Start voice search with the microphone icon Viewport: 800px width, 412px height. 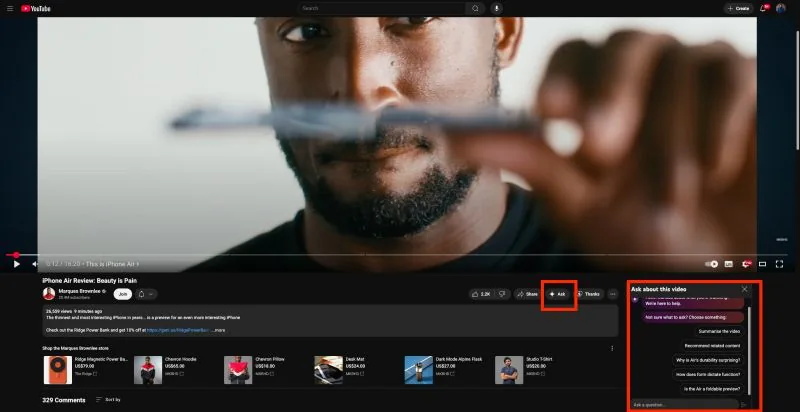click(x=496, y=9)
